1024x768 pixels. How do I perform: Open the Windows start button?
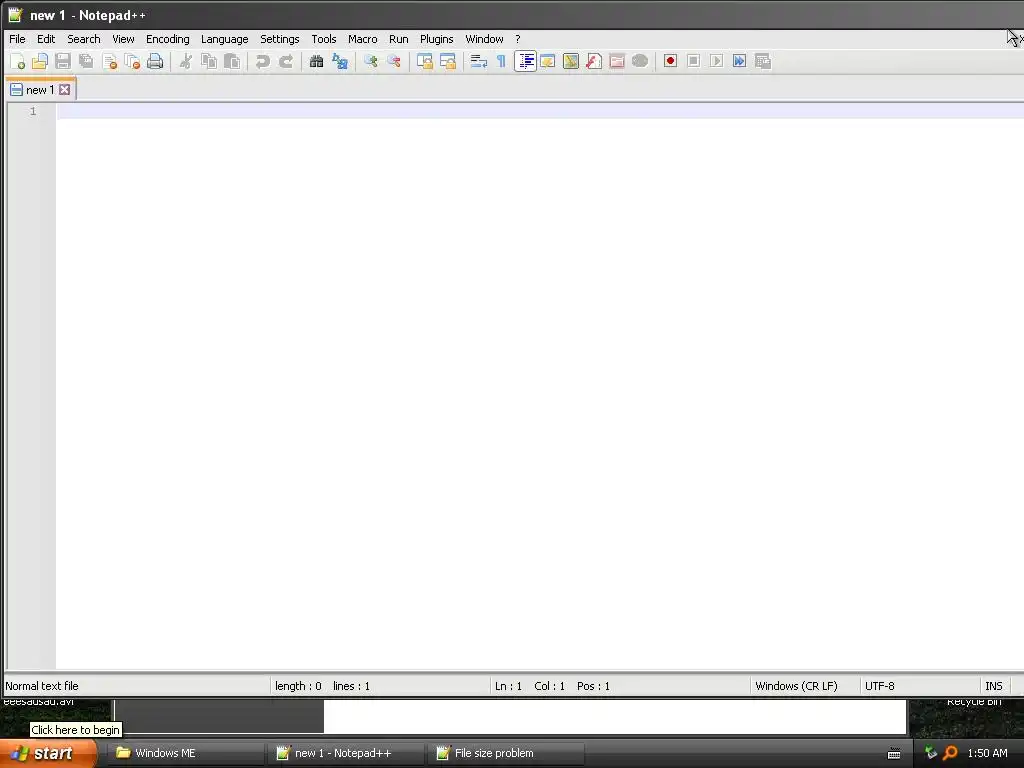(x=47, y=753)
